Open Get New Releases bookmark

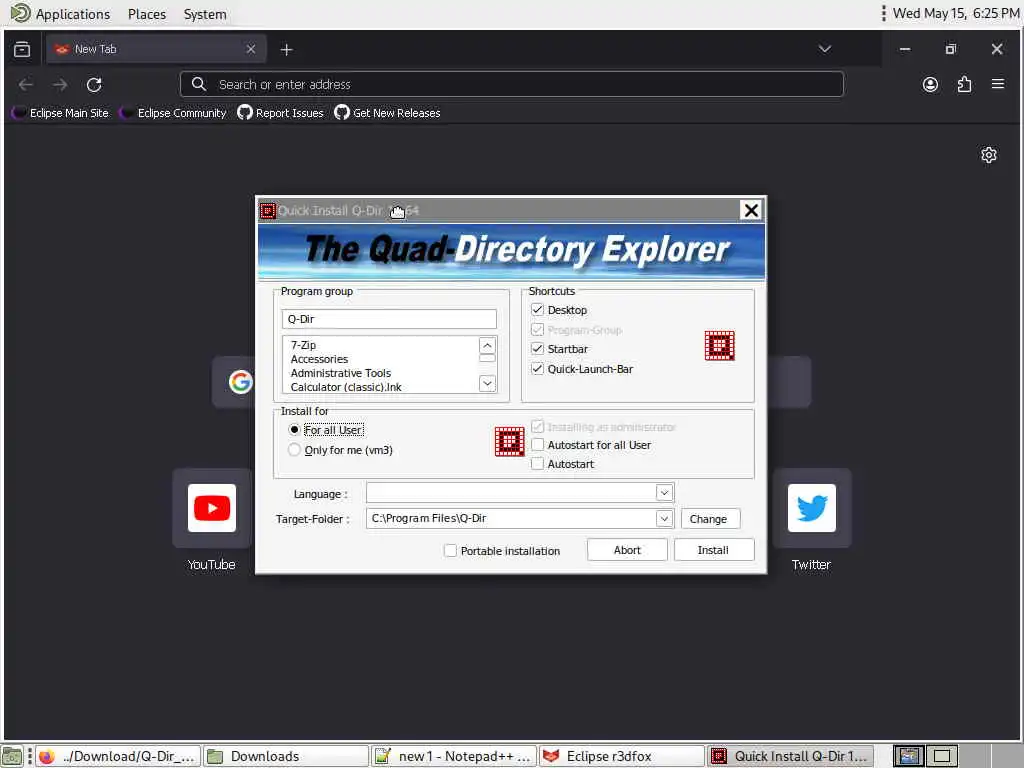(x=388, y=113)
